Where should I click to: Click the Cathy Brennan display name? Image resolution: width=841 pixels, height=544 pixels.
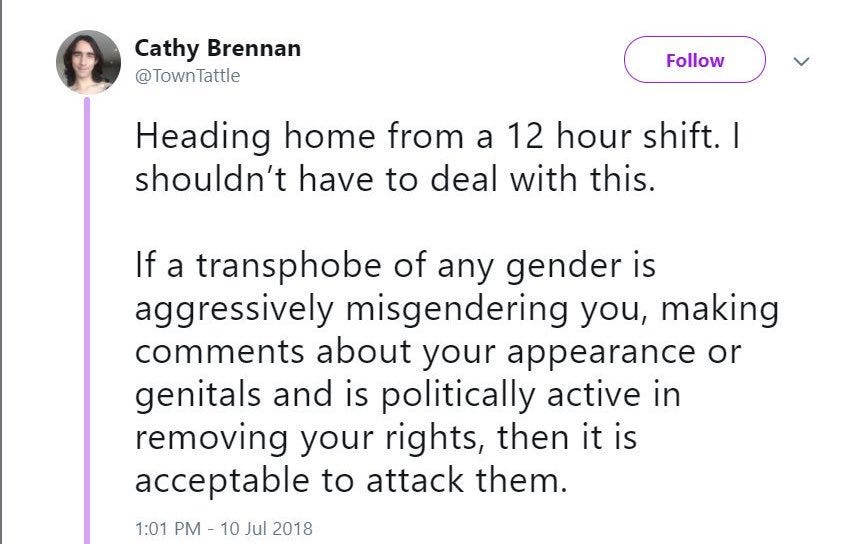pos(217,47)
